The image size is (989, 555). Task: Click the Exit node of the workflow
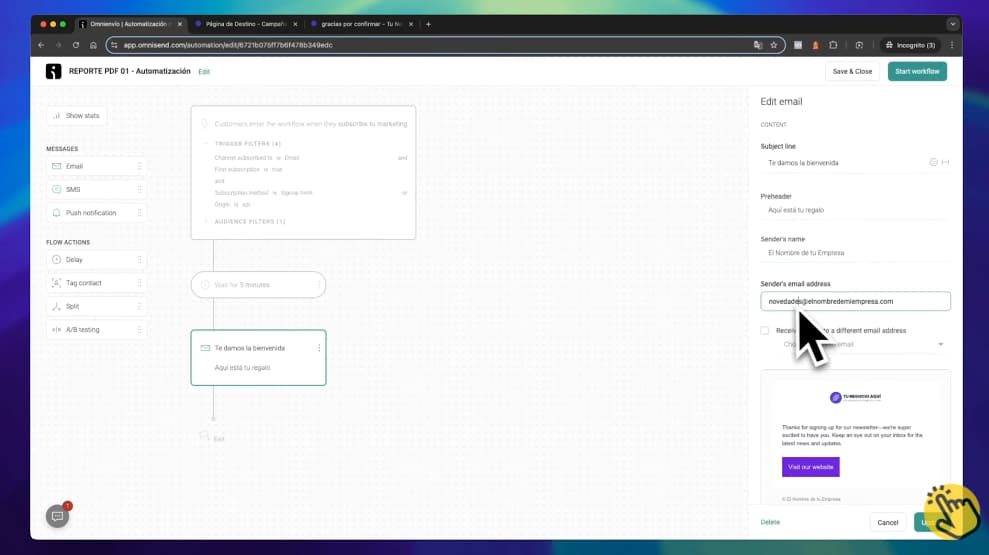click(x=213, y=438)
